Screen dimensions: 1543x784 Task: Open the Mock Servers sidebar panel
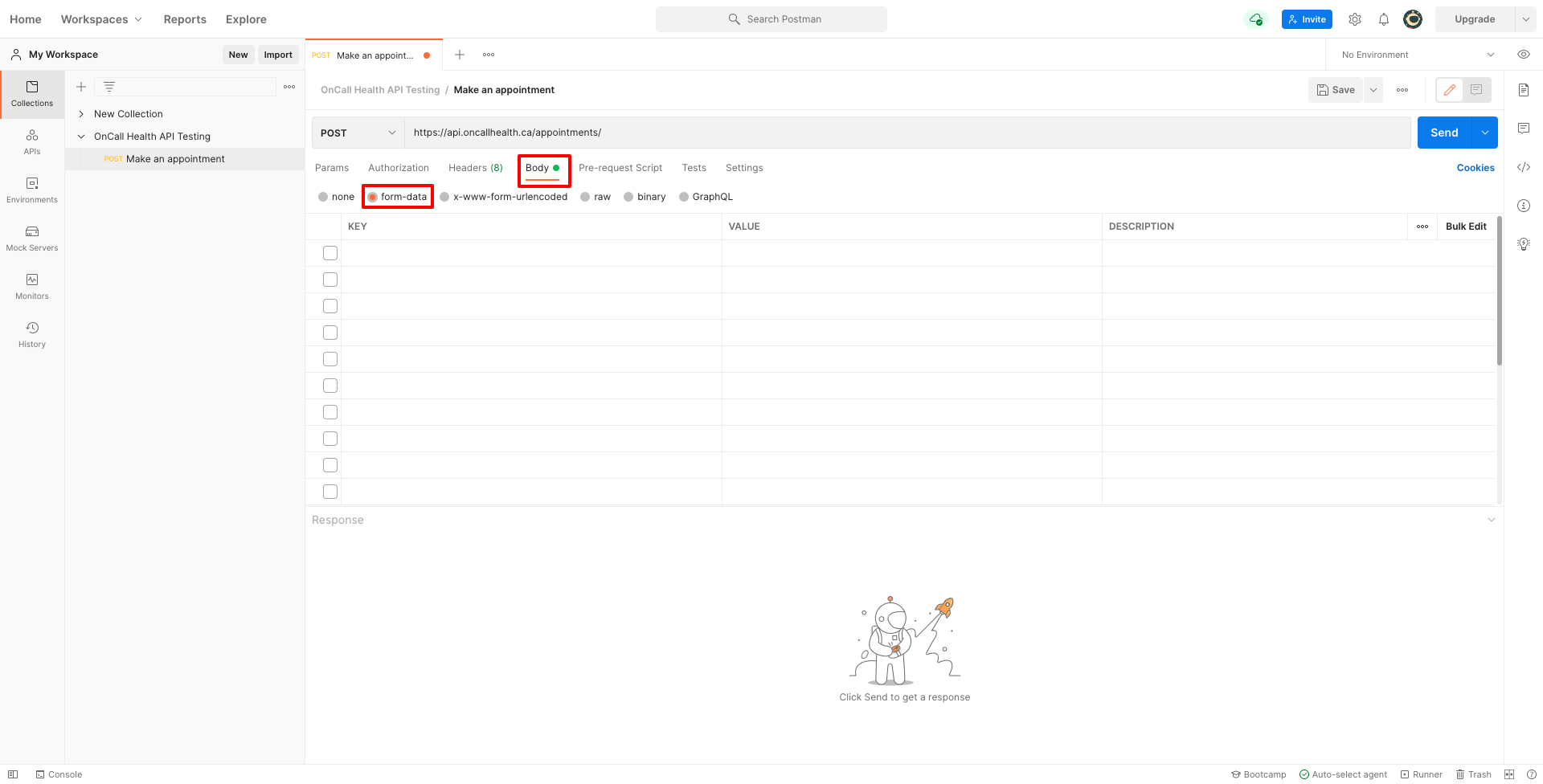coord(32,239)
